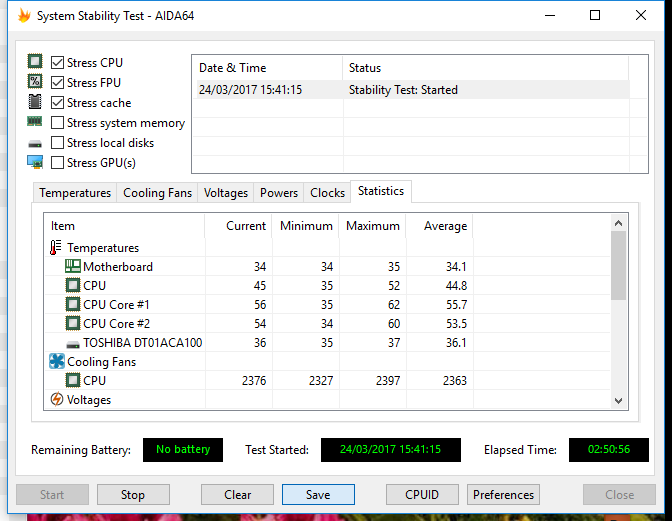Click the Motherboard row icon
This screenshot has height=521, width=672.
coord(73,266)
